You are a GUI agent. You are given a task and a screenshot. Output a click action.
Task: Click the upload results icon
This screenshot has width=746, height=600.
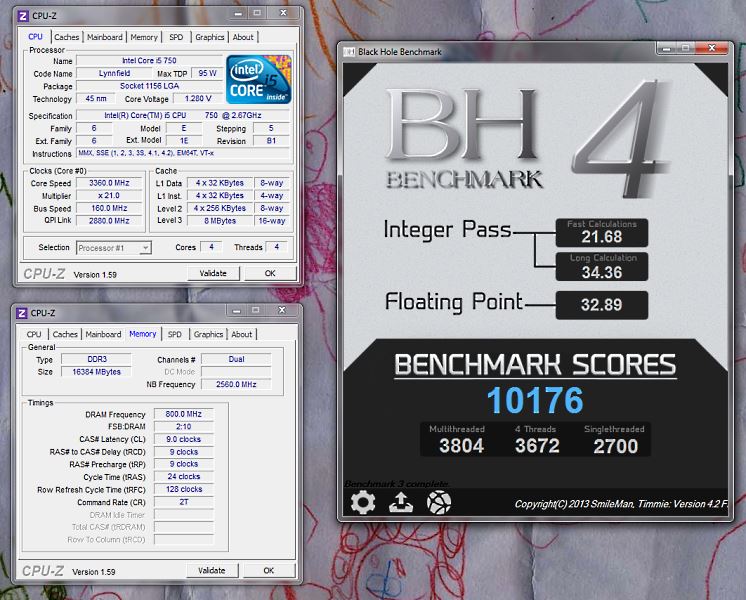[401, 502]
